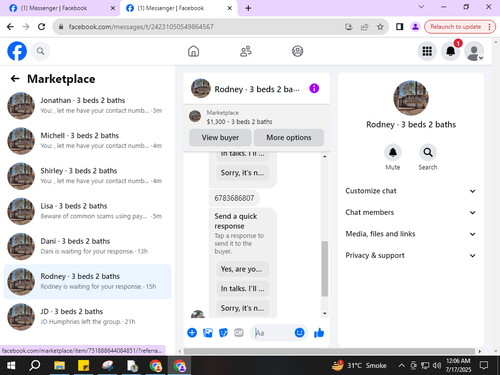Send a thumbs-up like

(x=319, y=332)
